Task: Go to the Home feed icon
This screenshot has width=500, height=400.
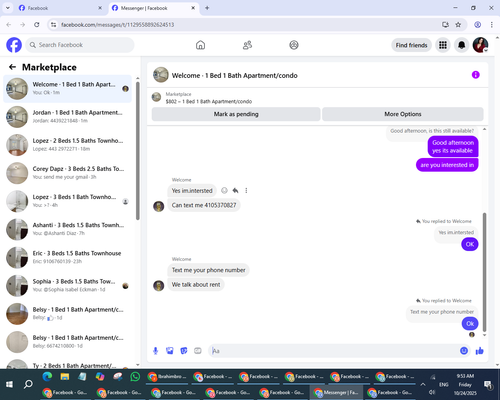Action: (x=200, y=45)
